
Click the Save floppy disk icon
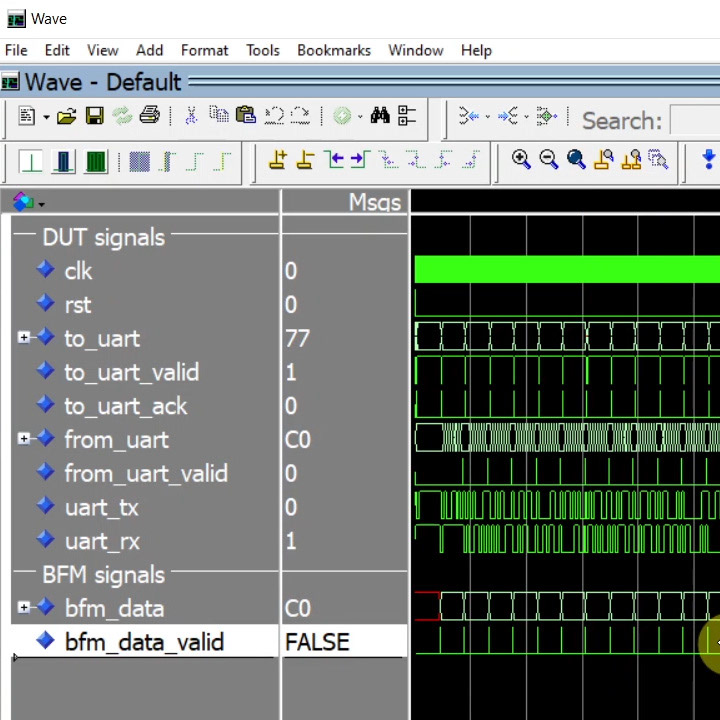(x=95, y=116)
